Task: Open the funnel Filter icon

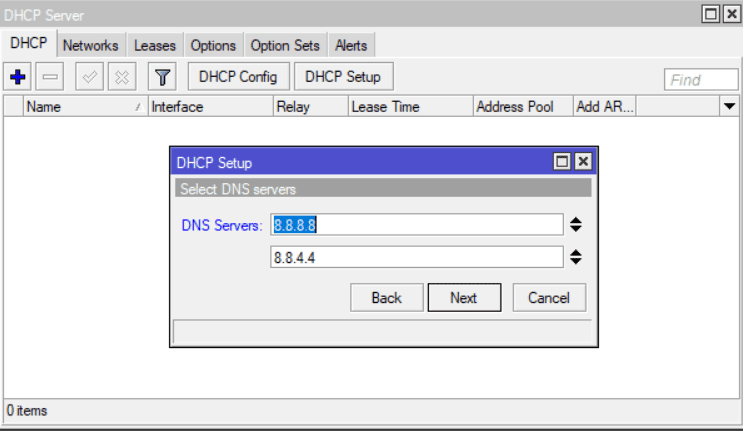Action: point(162,76)
